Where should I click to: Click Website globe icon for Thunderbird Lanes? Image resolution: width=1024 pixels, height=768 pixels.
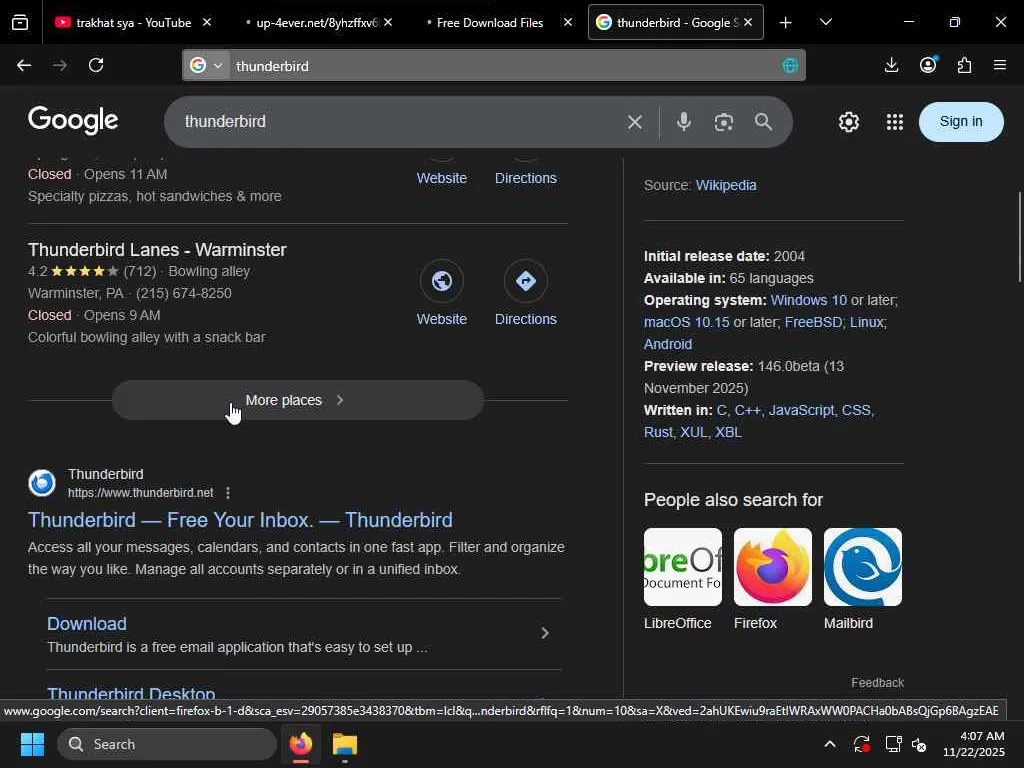442,281
